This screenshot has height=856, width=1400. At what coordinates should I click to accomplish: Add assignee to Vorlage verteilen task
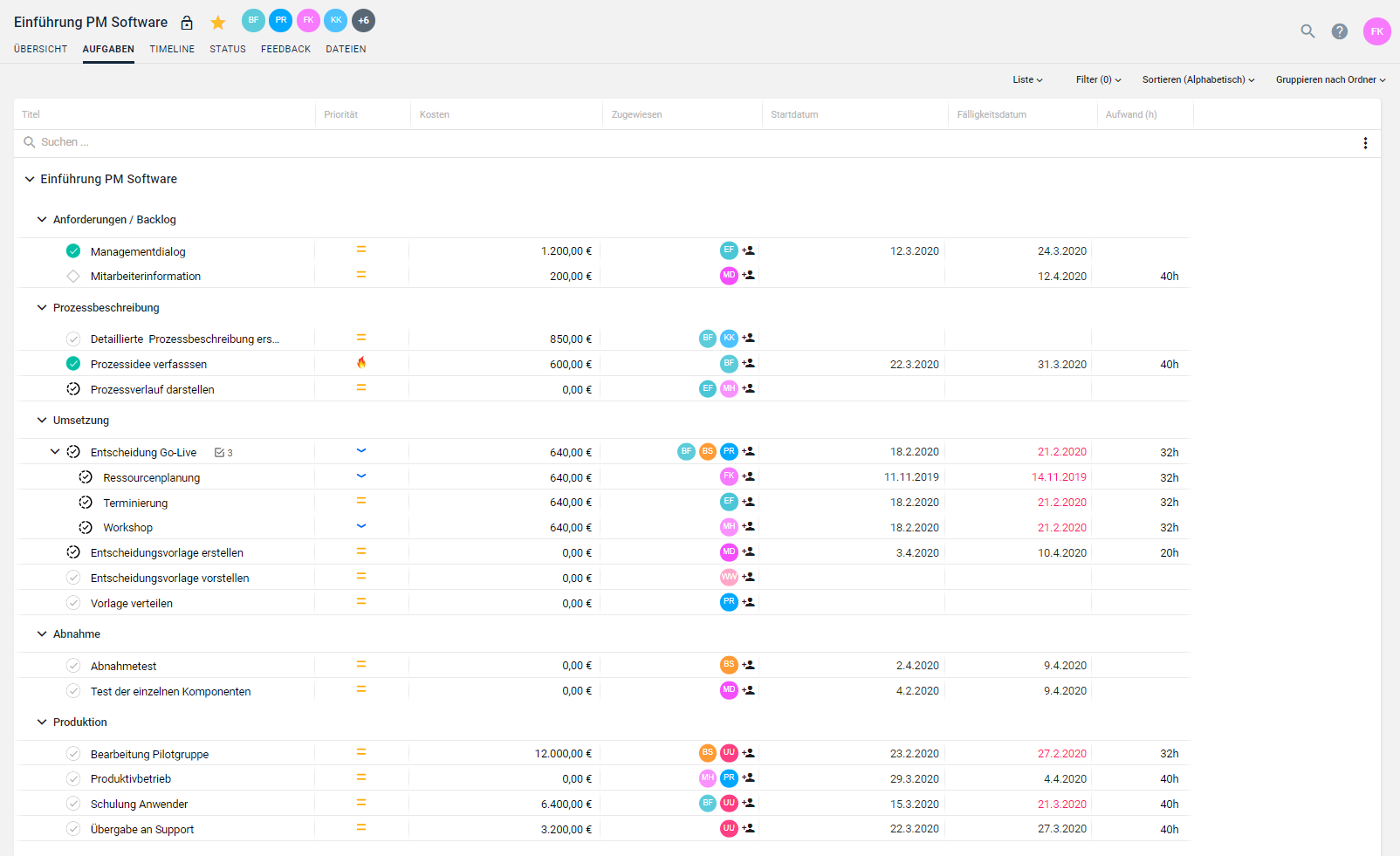[749, 602]
